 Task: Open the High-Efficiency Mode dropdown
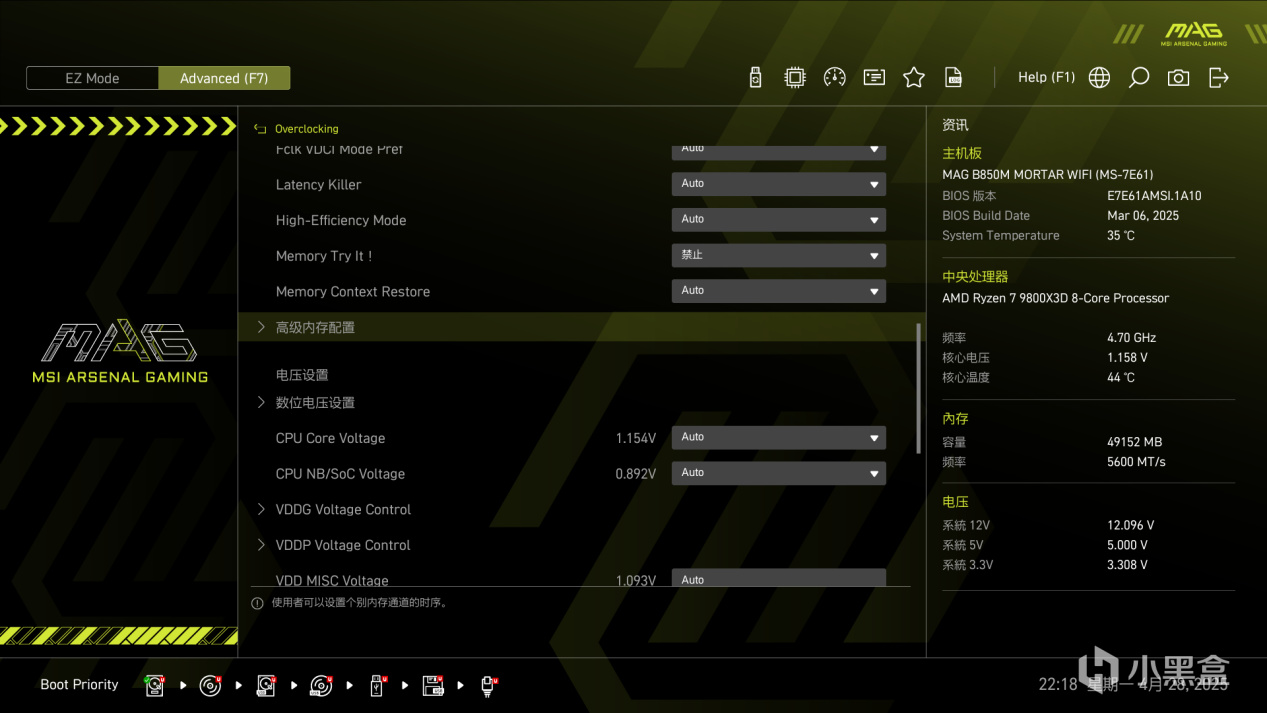click(778, 219)
